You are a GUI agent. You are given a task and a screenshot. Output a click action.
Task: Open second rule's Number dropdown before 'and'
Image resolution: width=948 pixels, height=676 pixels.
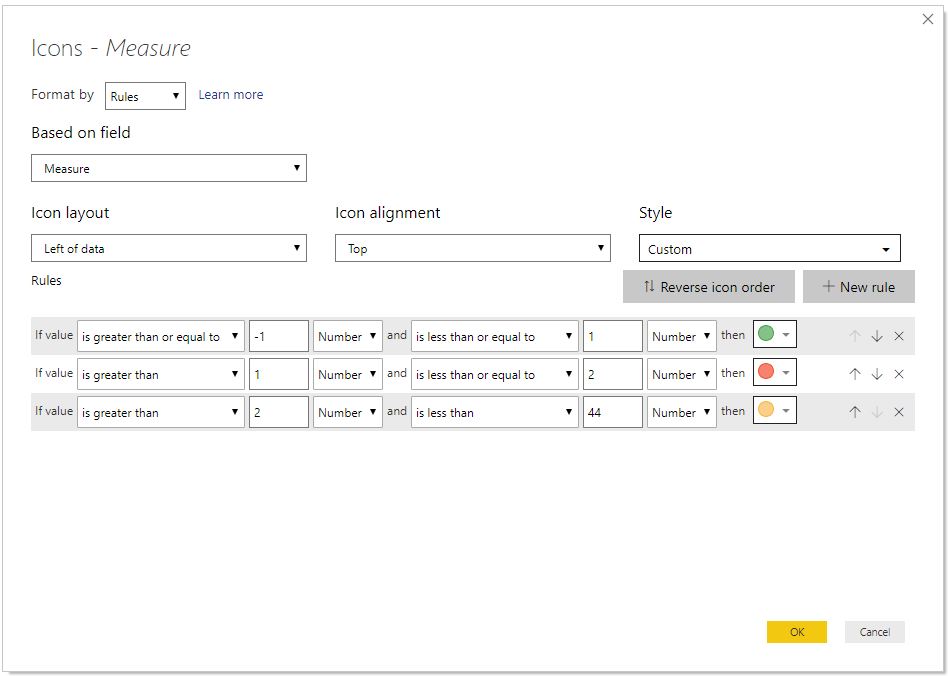tap(348, 374)
